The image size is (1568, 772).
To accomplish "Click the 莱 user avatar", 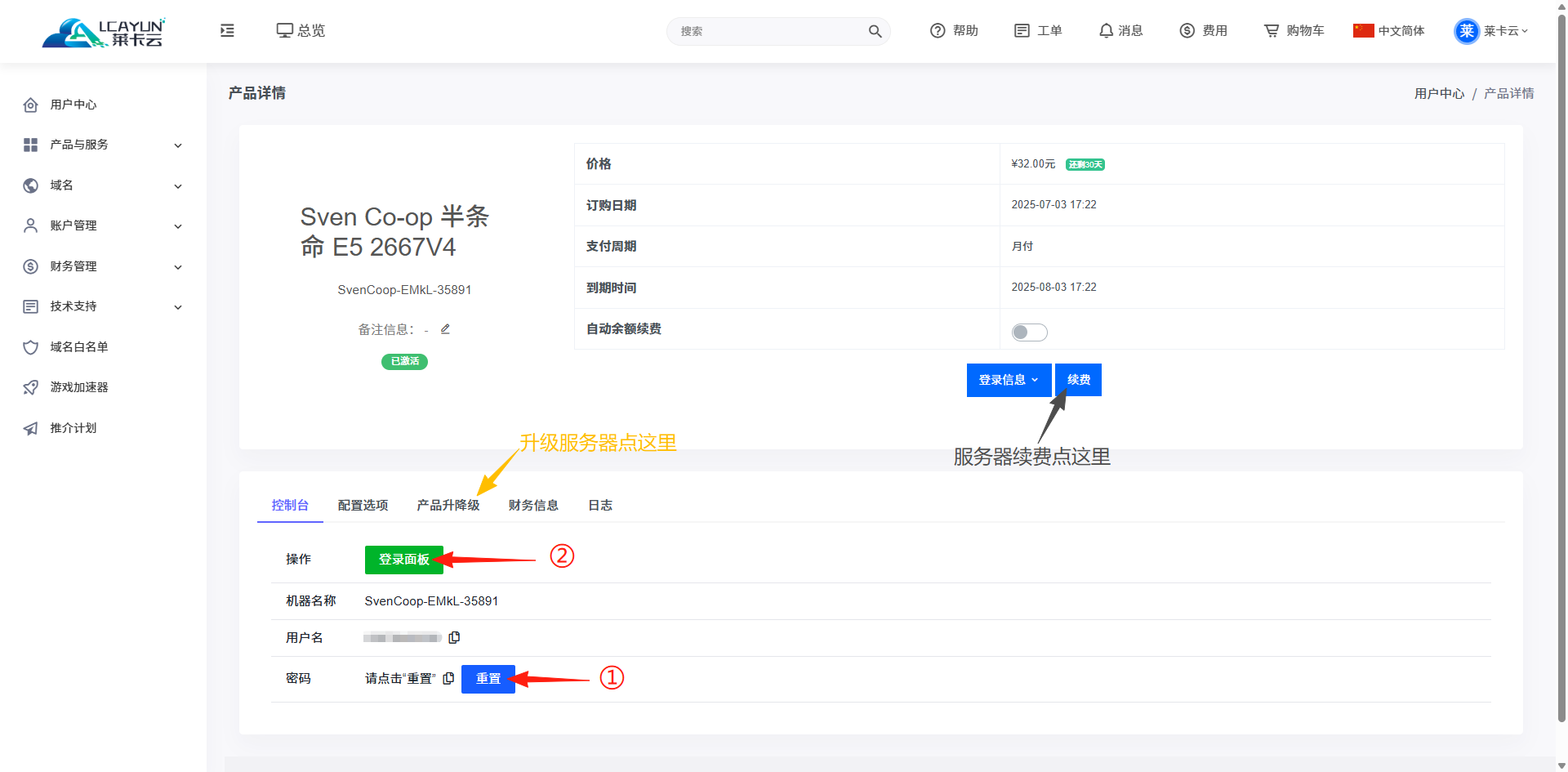I will click(1467, 31).
